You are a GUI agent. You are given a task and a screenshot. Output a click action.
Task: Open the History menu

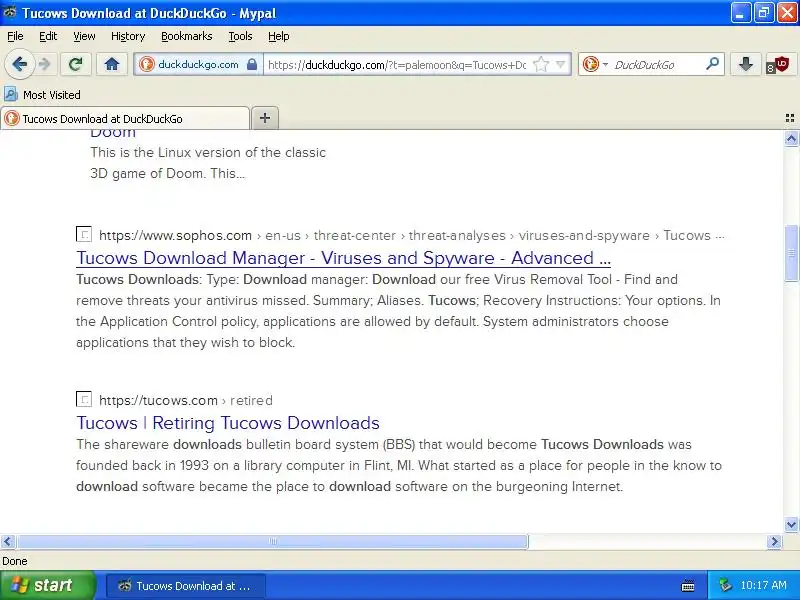(128, 36)
